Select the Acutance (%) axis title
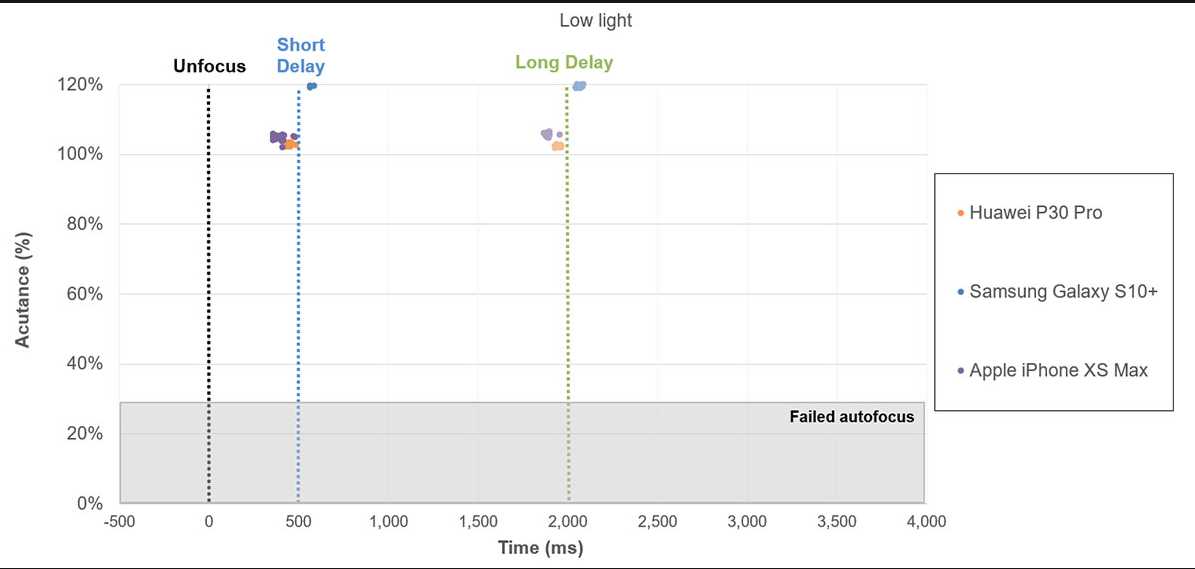 [x=23, y=294]
